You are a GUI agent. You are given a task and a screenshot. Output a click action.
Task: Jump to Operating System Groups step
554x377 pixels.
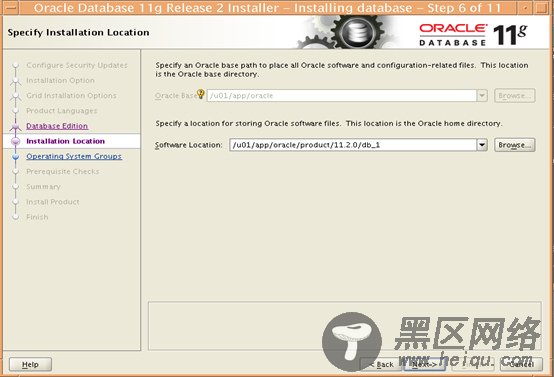coord(74,156)
